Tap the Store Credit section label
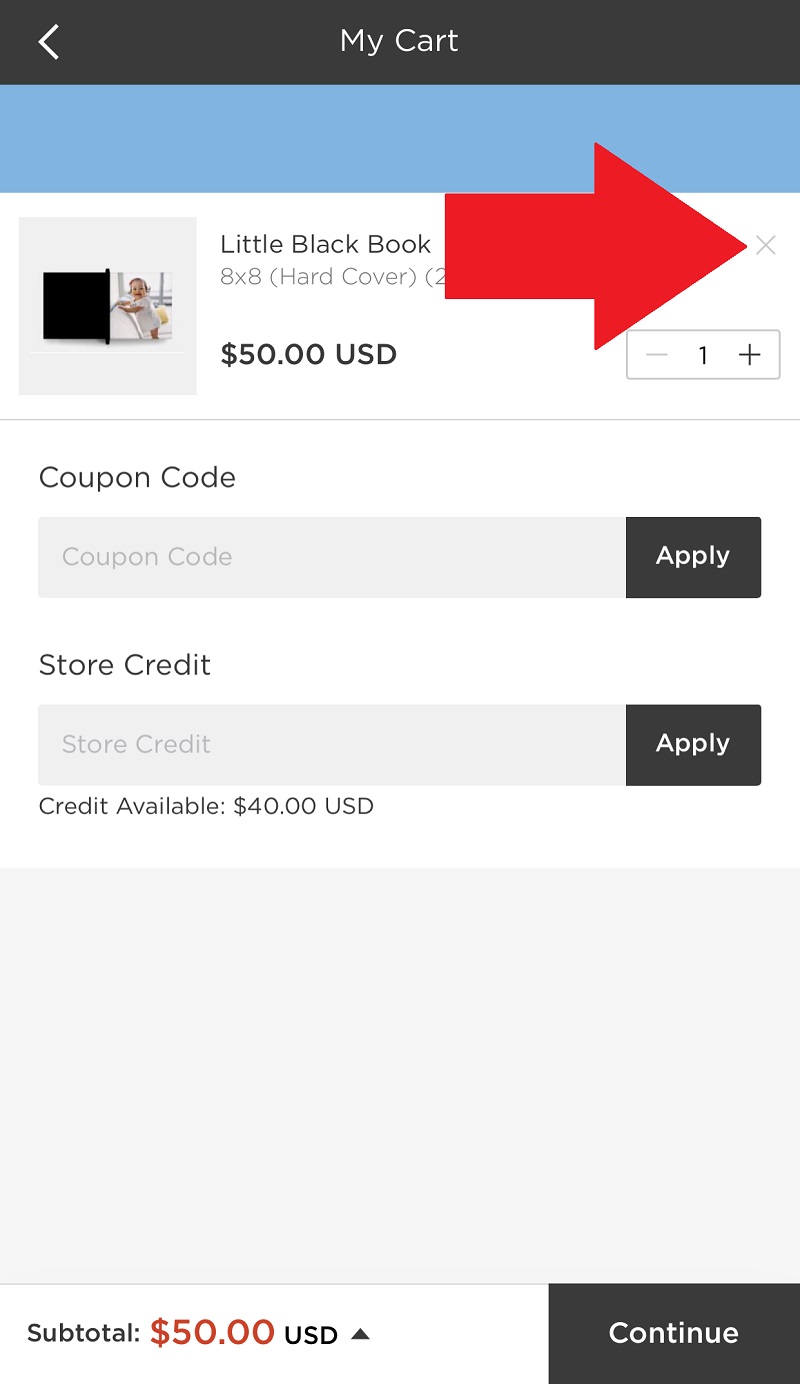 click(x=125, y=665)
